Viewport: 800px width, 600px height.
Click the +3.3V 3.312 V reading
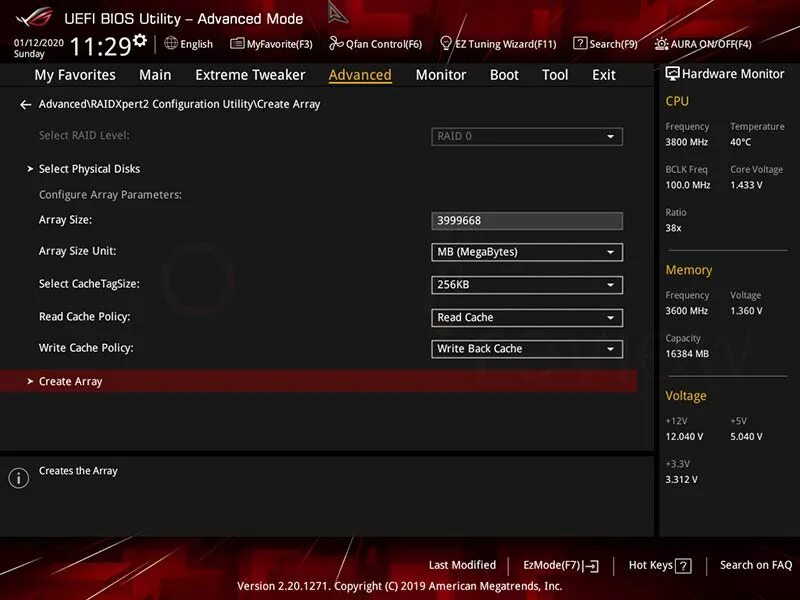(x=682, y=479)
